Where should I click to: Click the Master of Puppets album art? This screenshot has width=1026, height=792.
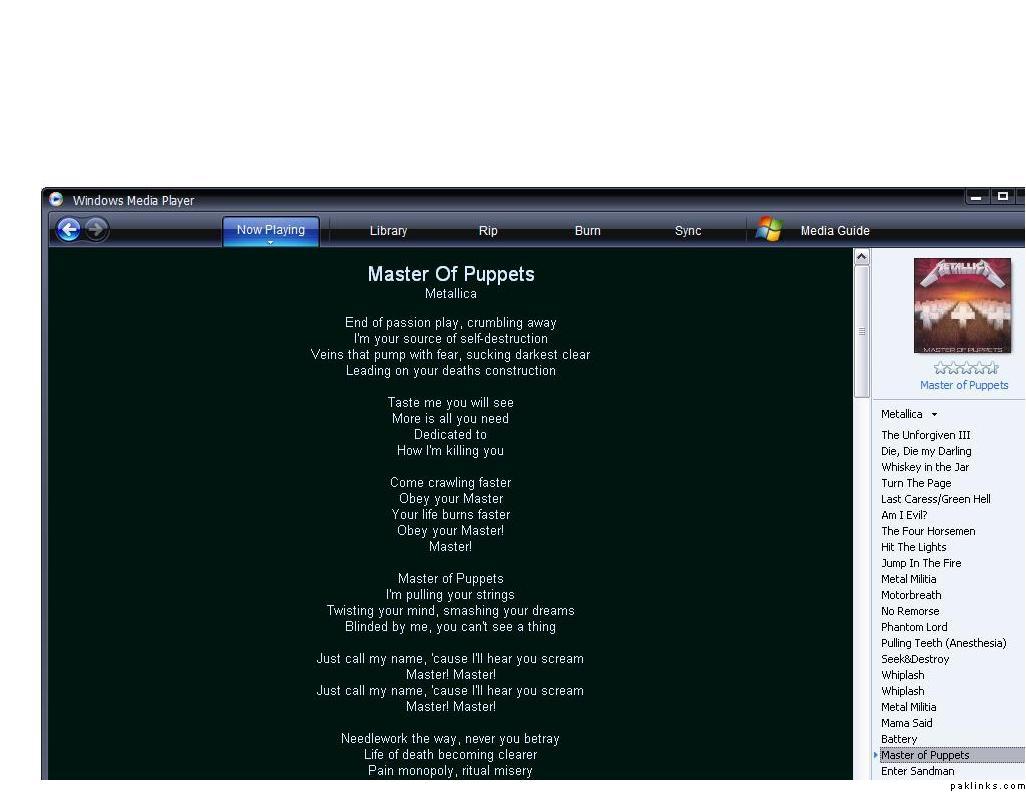click(x=962, y=305)
